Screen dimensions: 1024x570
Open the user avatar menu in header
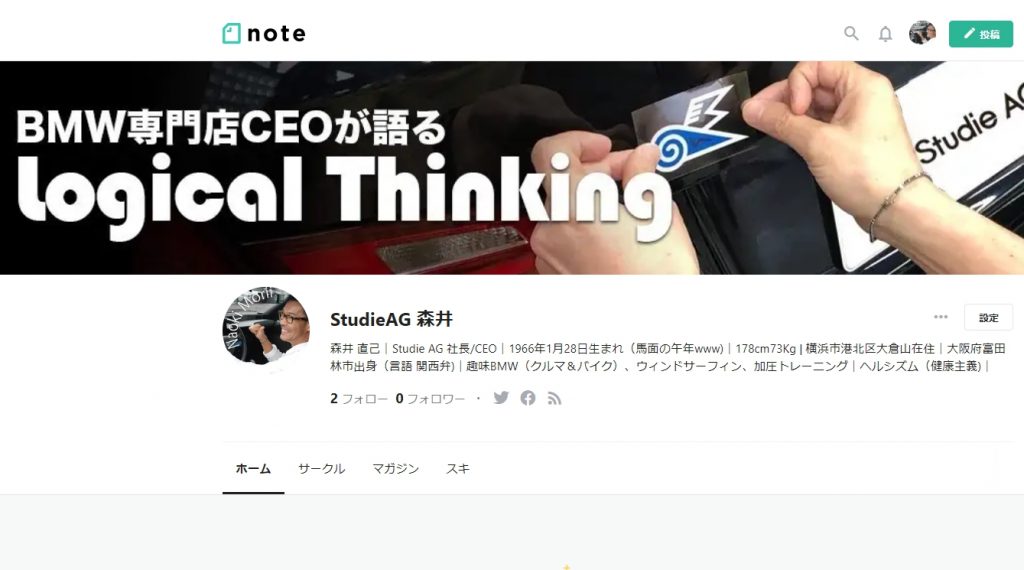tap(922, 33)
